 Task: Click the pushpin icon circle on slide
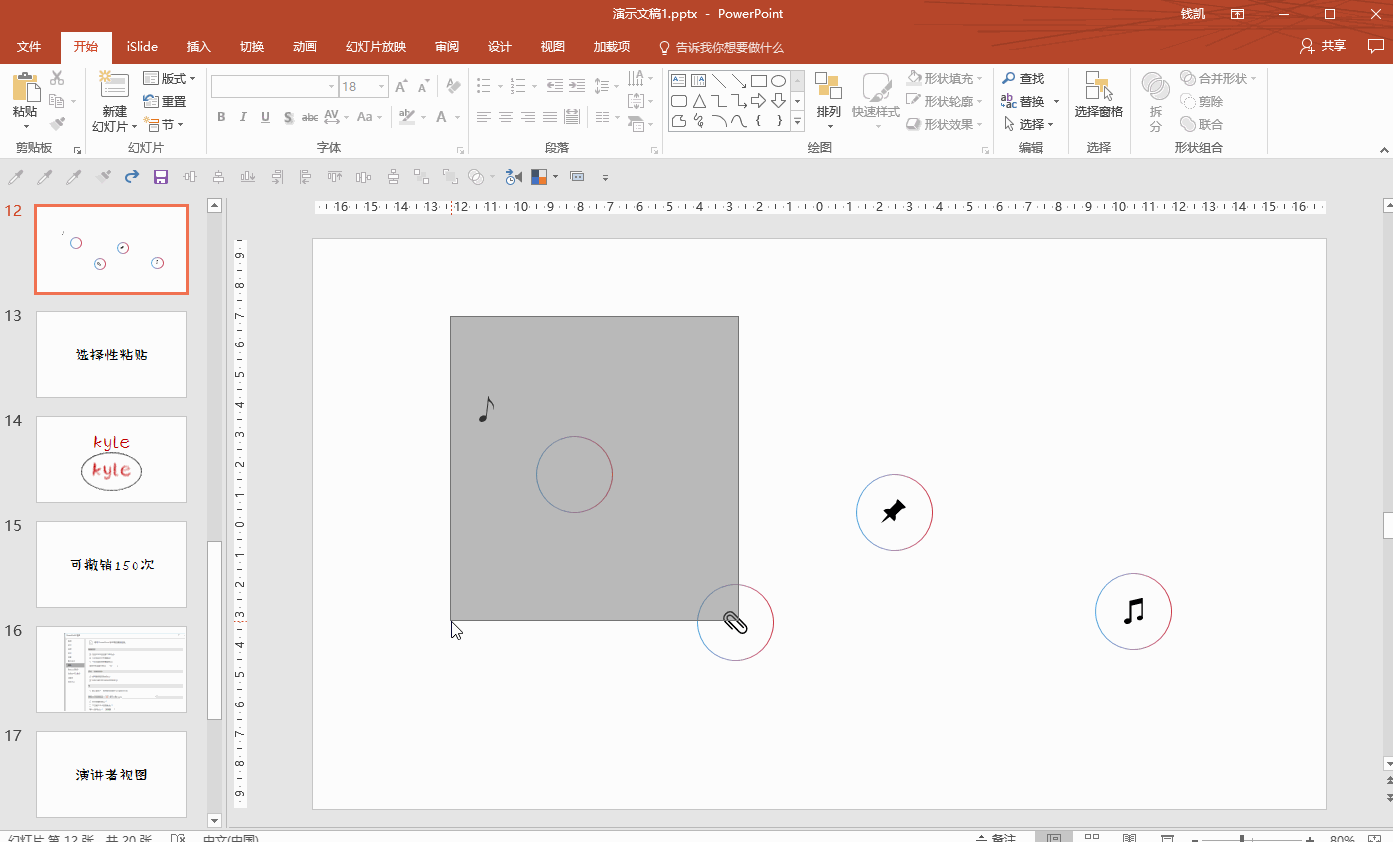point(894,512)
